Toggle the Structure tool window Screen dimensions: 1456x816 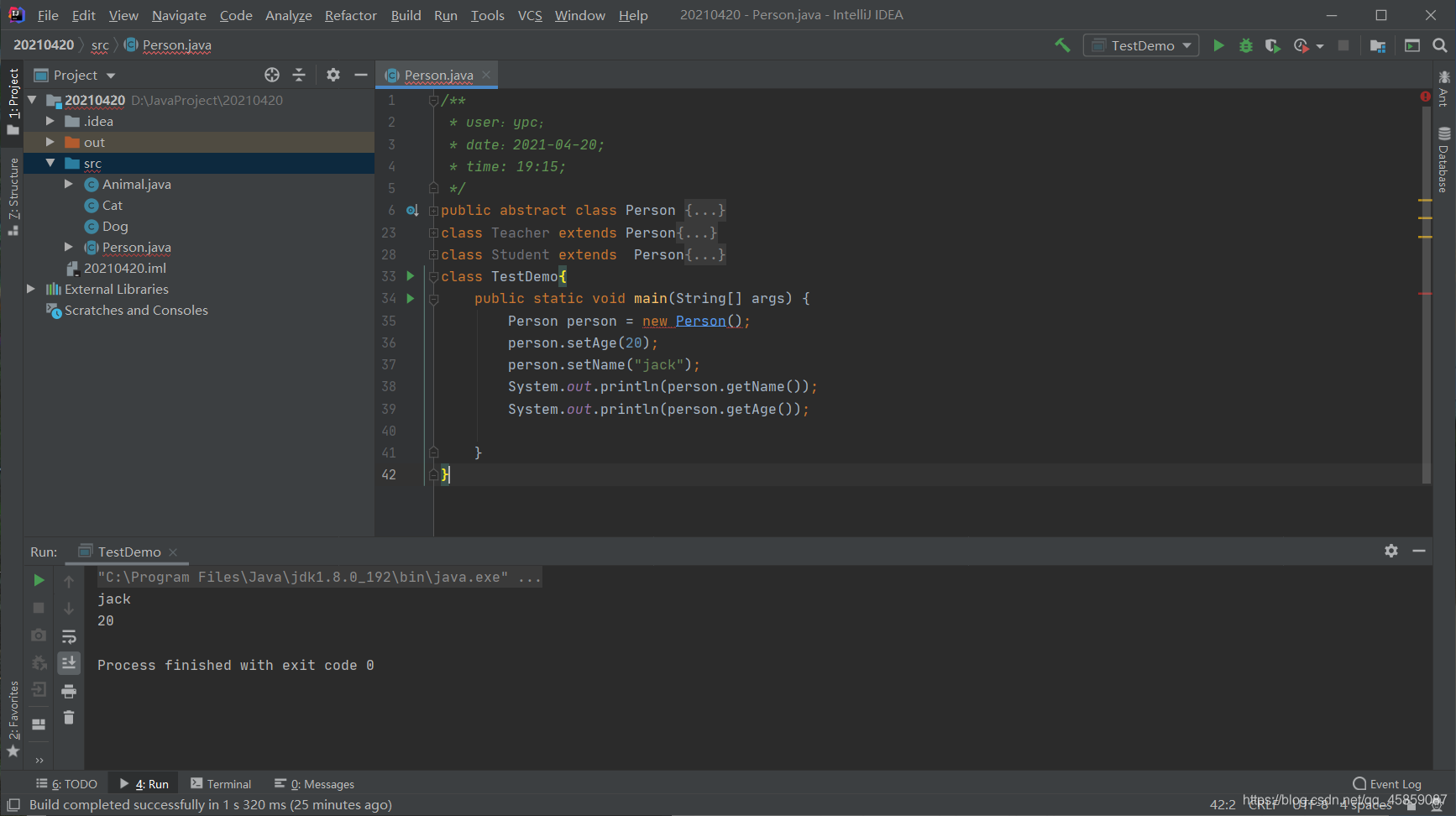(x=13, y=196)
